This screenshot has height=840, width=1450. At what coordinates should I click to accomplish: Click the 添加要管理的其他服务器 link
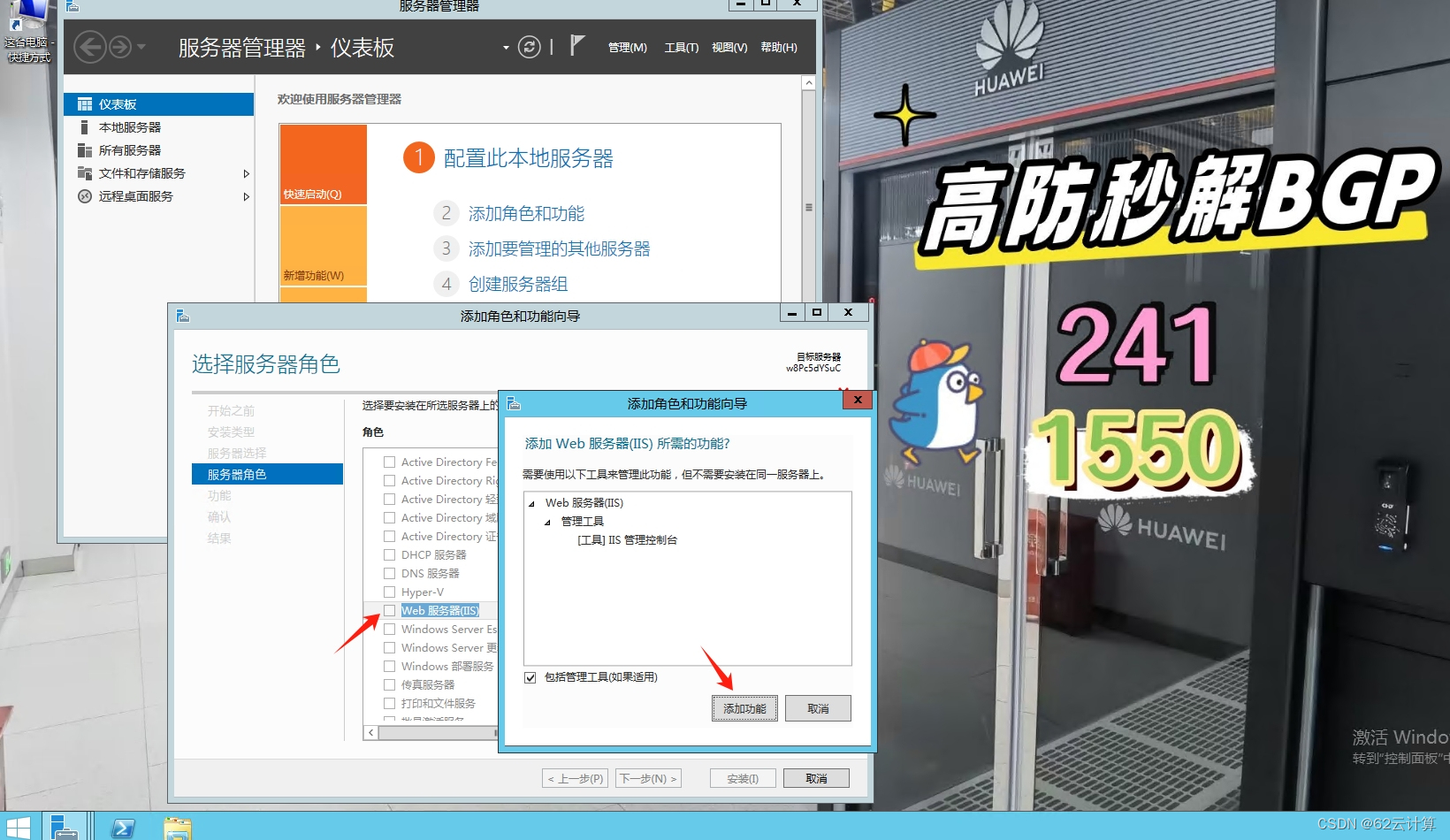[559, 248]
